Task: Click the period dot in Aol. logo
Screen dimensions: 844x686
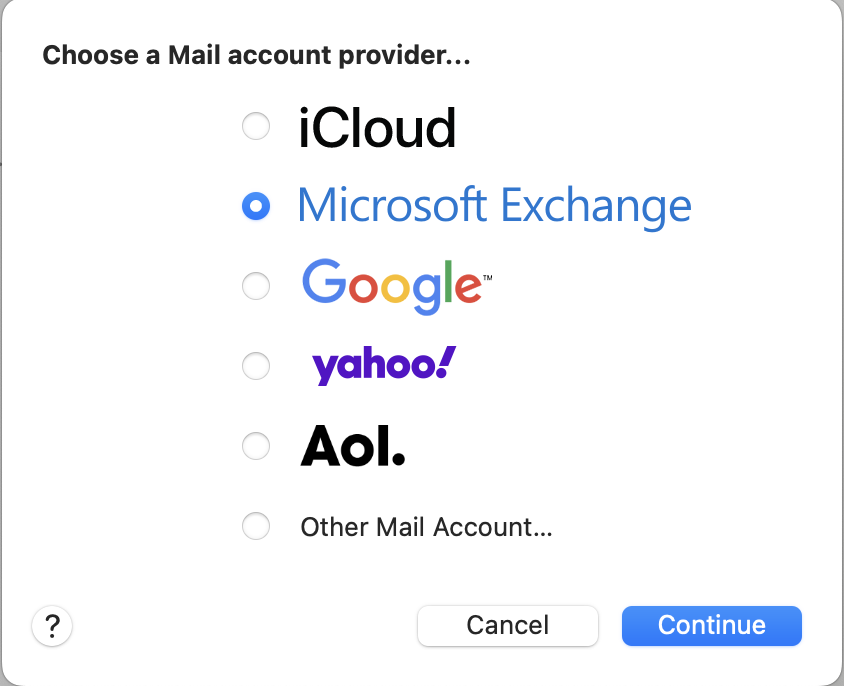Action: coord(398,461)
